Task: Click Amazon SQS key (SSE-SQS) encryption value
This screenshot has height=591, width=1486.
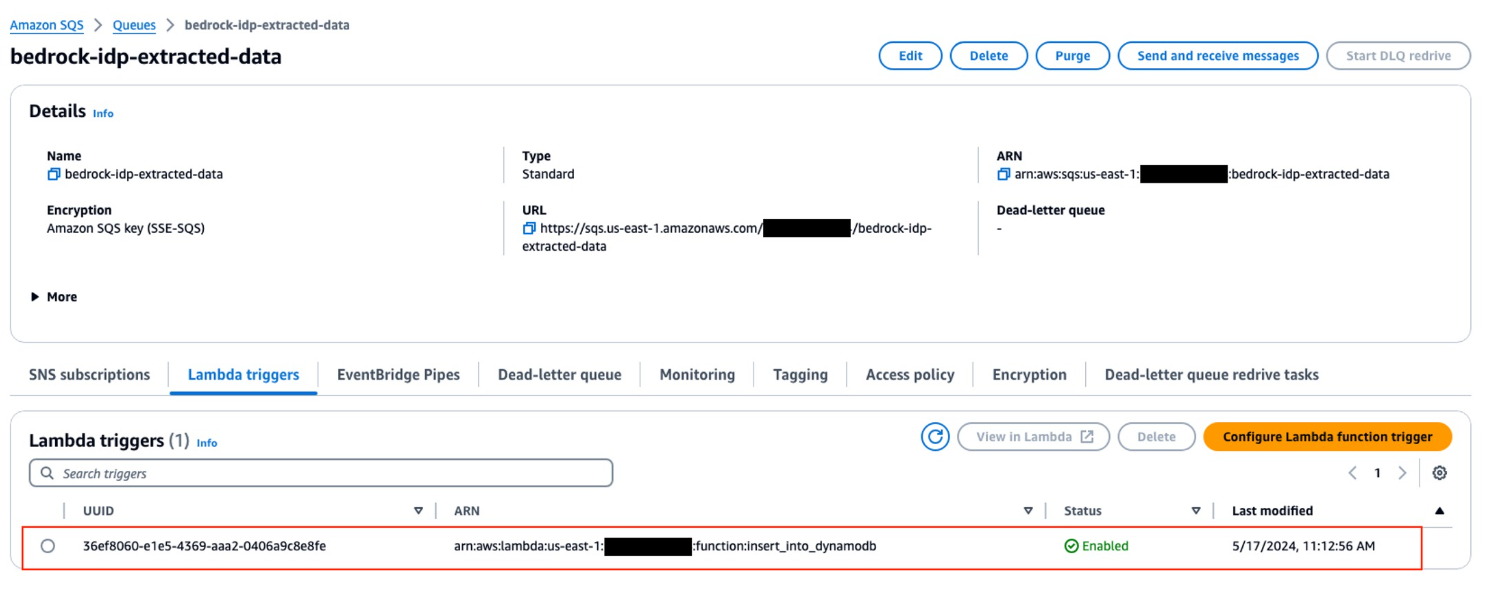Action: [x=126, y=228]
